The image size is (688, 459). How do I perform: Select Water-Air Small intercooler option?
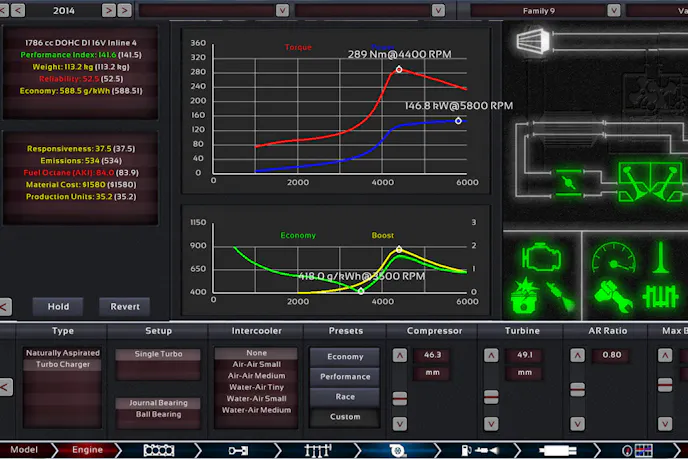257,397
